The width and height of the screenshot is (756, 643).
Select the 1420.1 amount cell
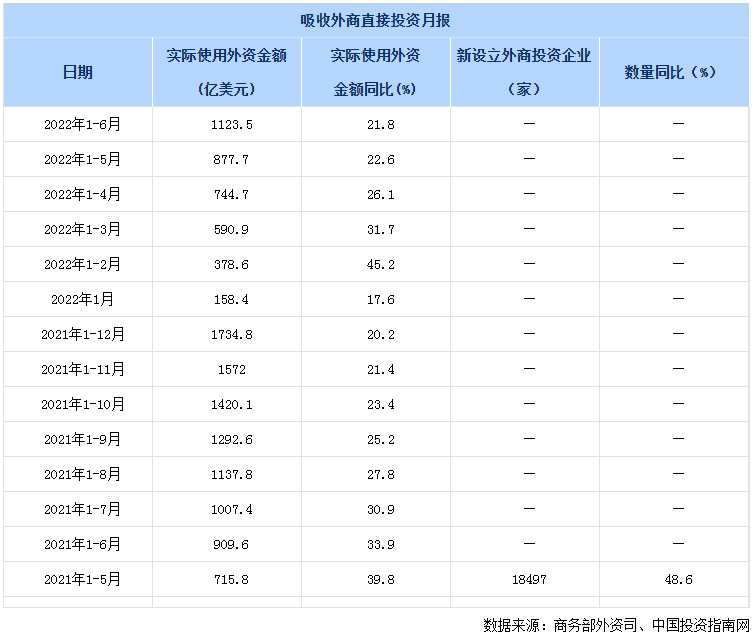pos(228,404)
